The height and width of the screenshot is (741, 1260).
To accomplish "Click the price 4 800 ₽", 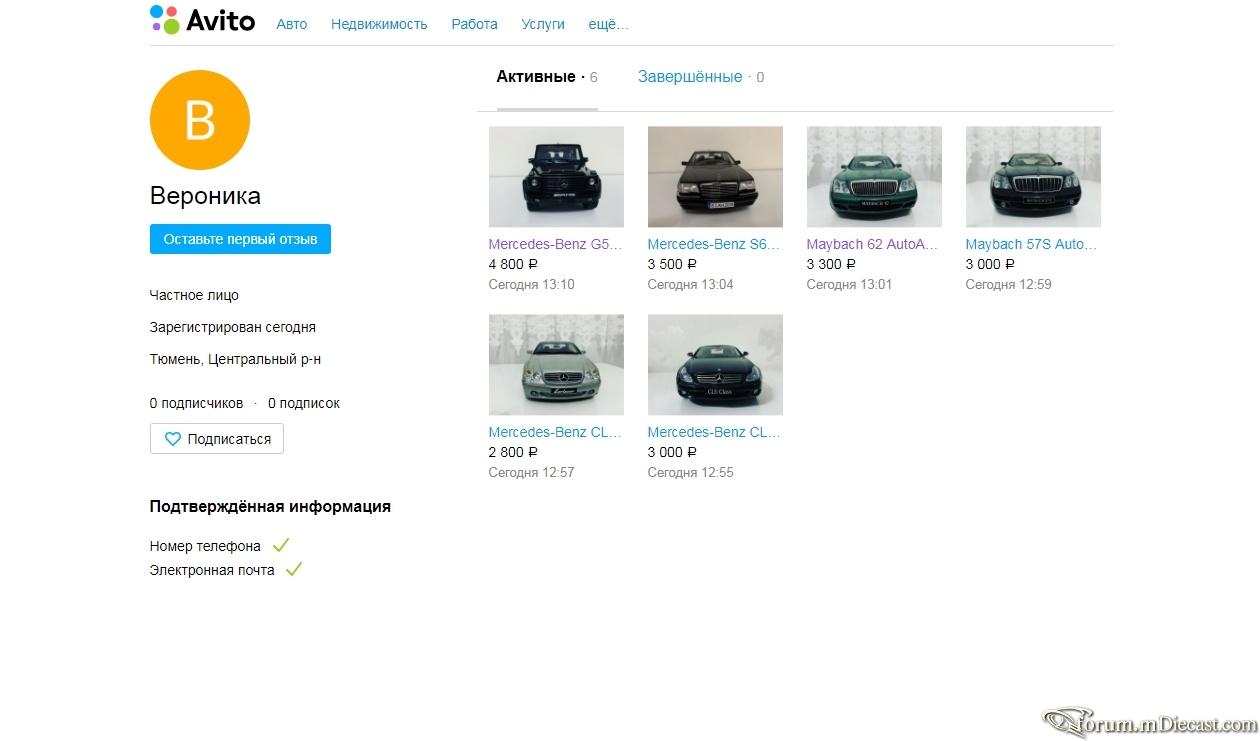I will (513, 264).
